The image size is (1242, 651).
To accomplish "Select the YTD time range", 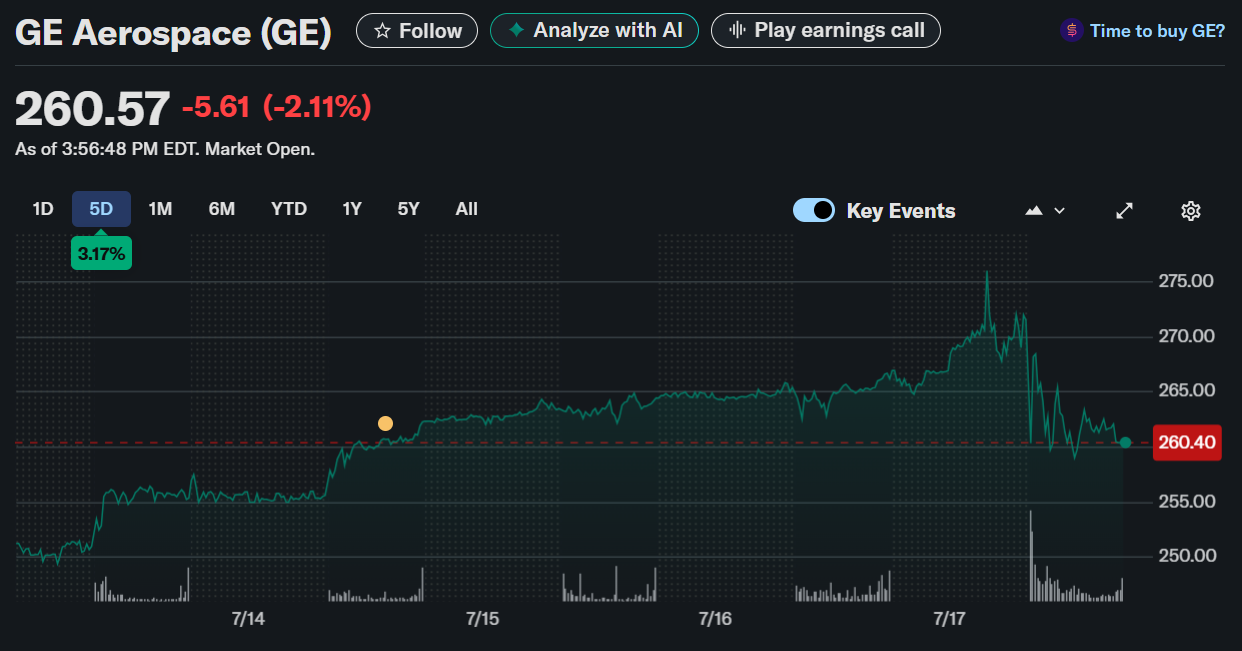I will tap(289, 209).
